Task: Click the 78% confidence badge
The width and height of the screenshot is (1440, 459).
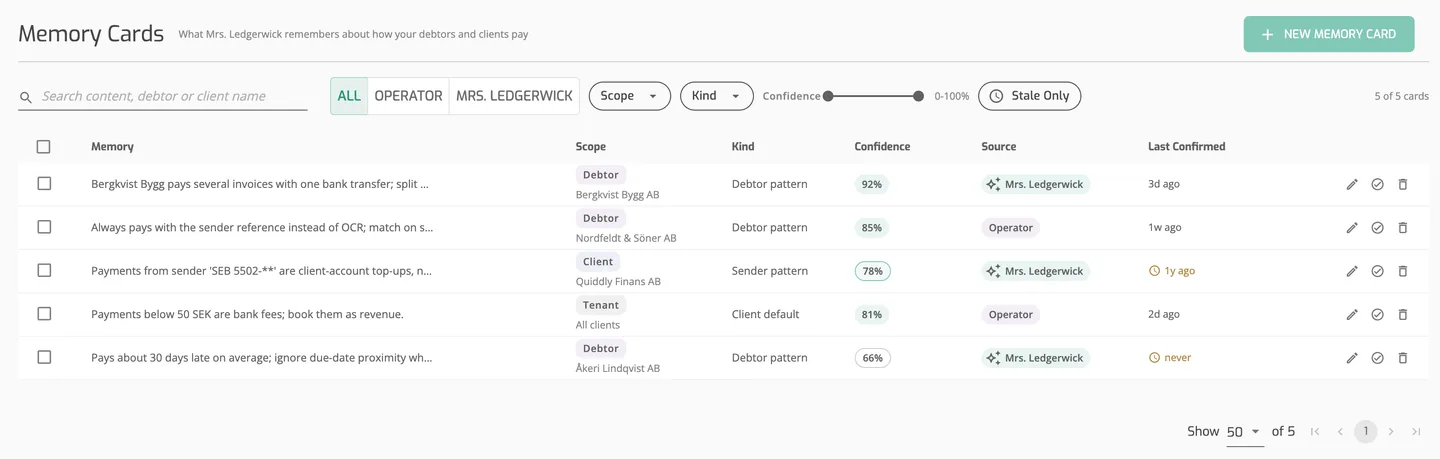Action: click(x=872, y=271)
